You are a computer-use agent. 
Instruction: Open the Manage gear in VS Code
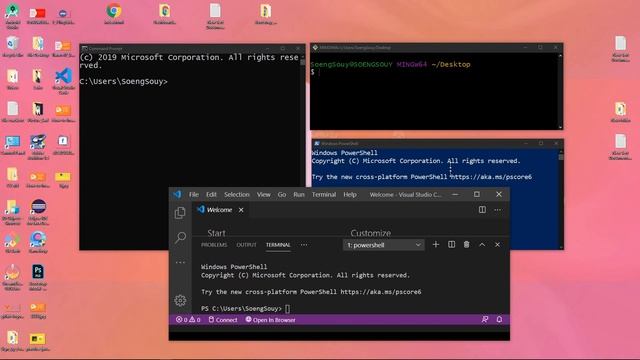coord(180,301)
